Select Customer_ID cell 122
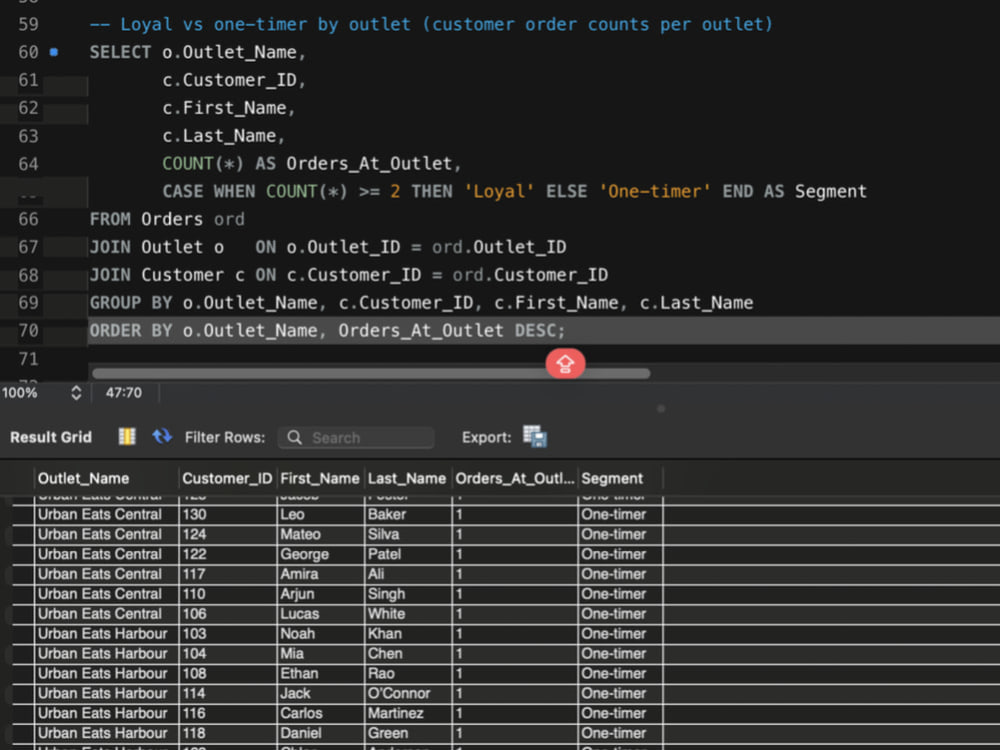The width and height of the screenshot is (1000, 750). tap(228, 554)
